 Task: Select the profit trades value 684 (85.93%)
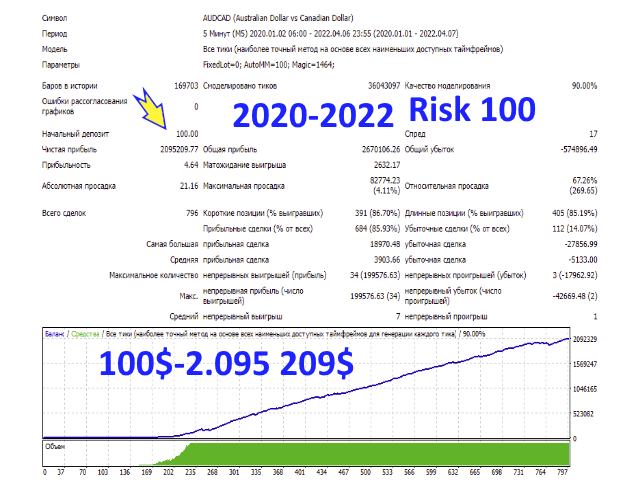tap(378, 229)
